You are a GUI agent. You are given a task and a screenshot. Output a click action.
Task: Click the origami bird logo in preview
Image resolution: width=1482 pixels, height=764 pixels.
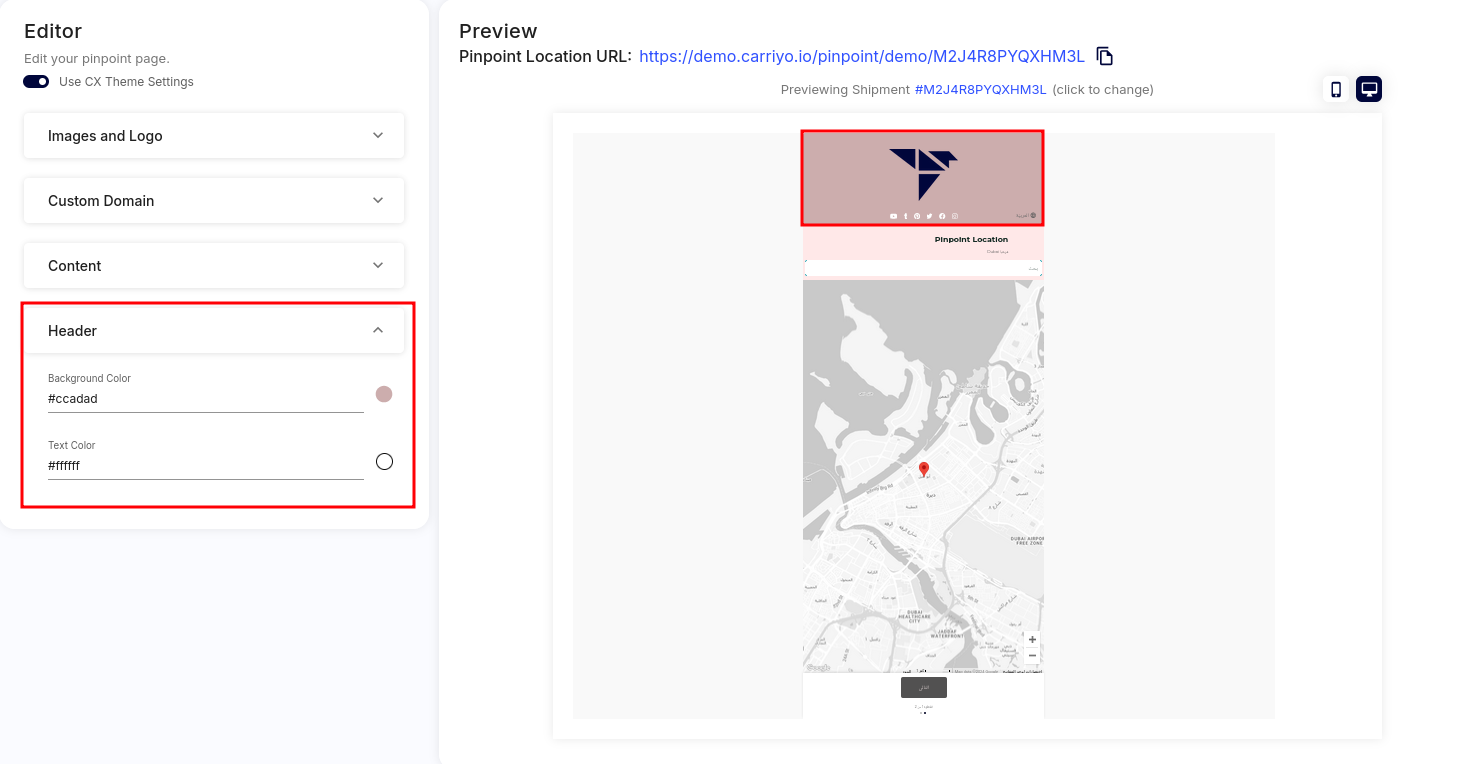click(923, 174)
